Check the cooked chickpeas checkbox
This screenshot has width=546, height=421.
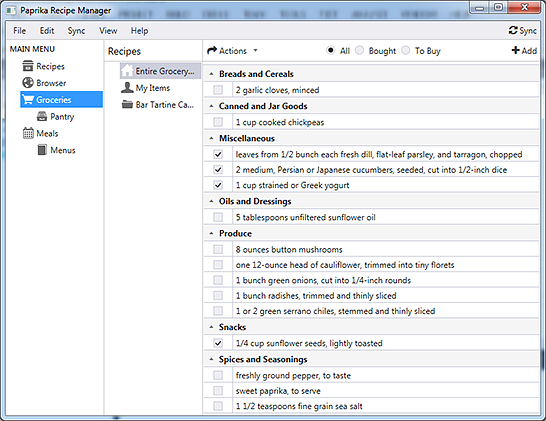pos(218,122)
